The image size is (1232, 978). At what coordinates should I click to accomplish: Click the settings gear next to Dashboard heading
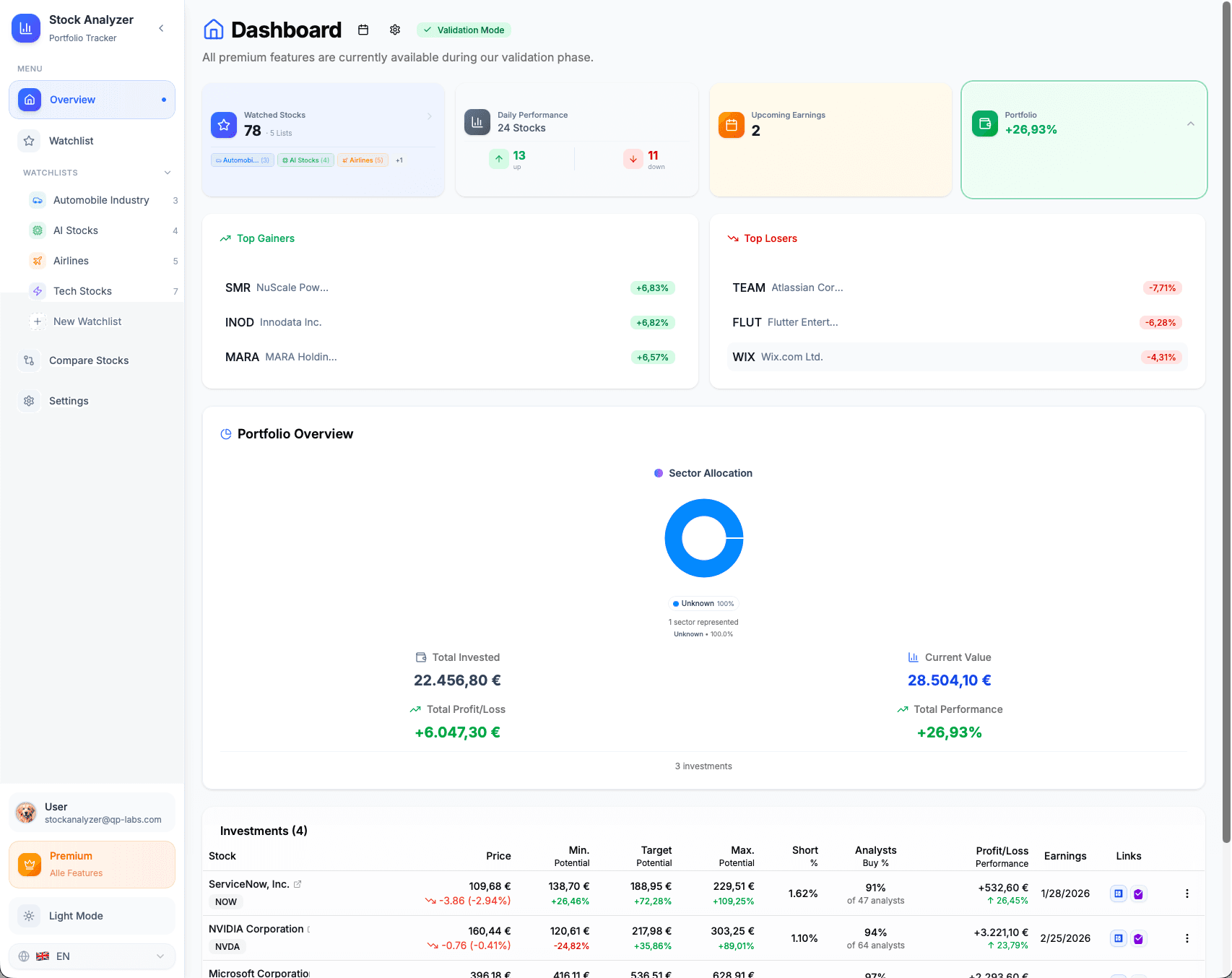tap(395, 30)
